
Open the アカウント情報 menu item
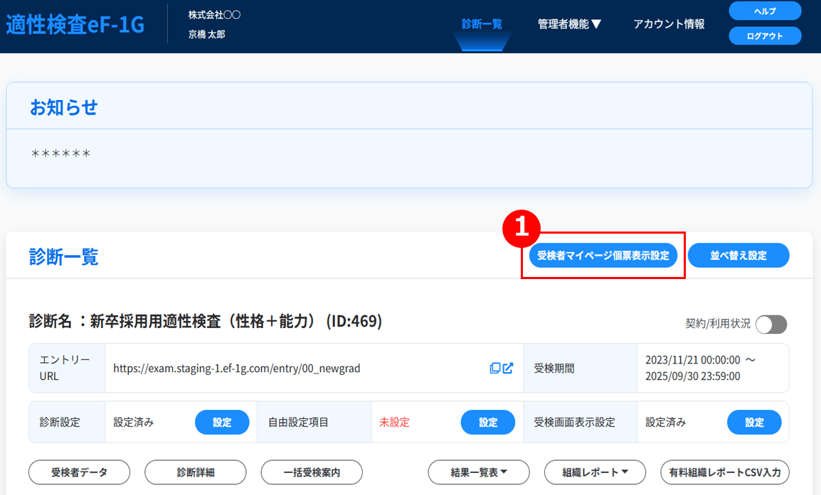(669, 24)
